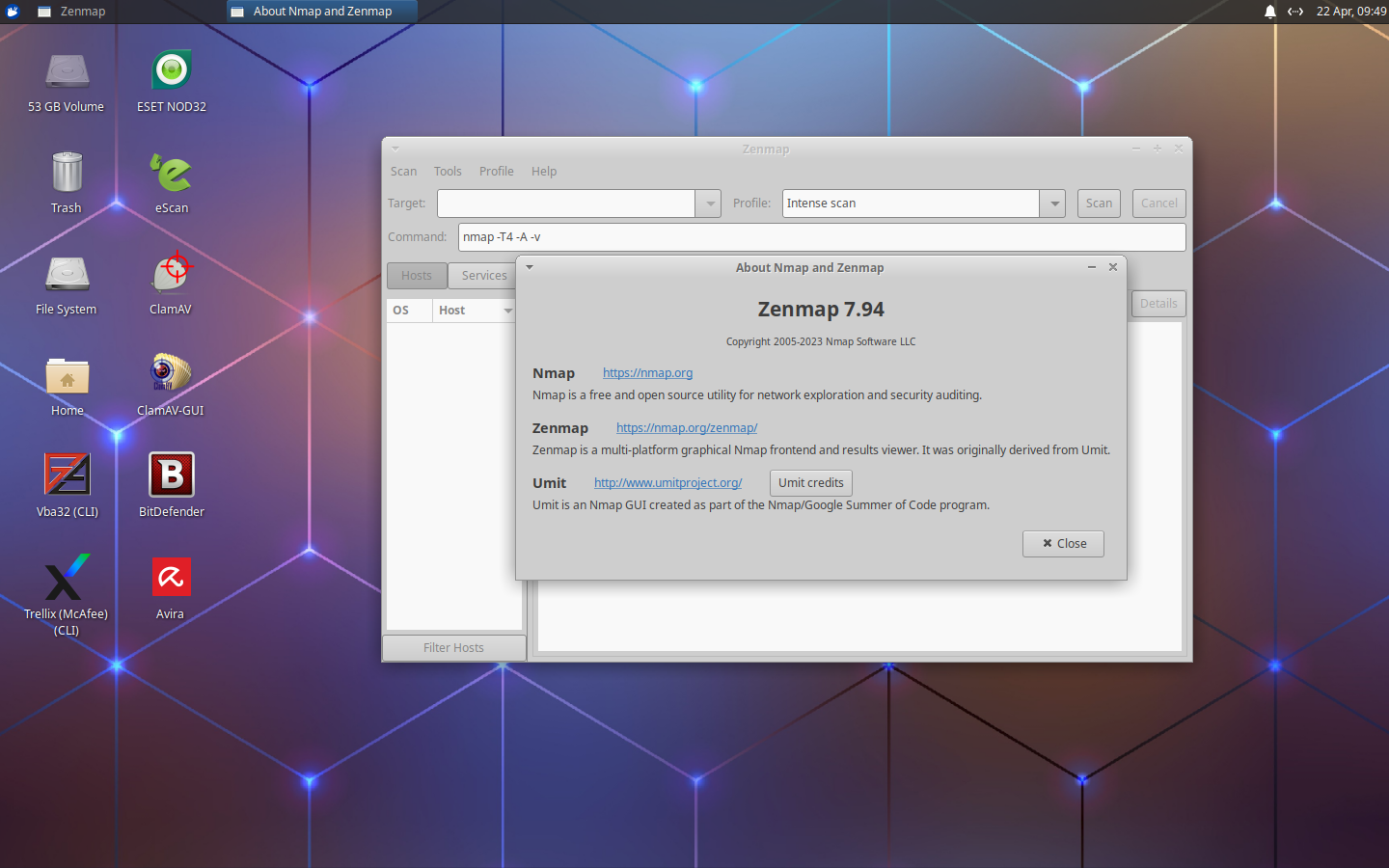Open the https://nmap.org/zenmap/ link

pyautogui.click(x=687, y=428)
